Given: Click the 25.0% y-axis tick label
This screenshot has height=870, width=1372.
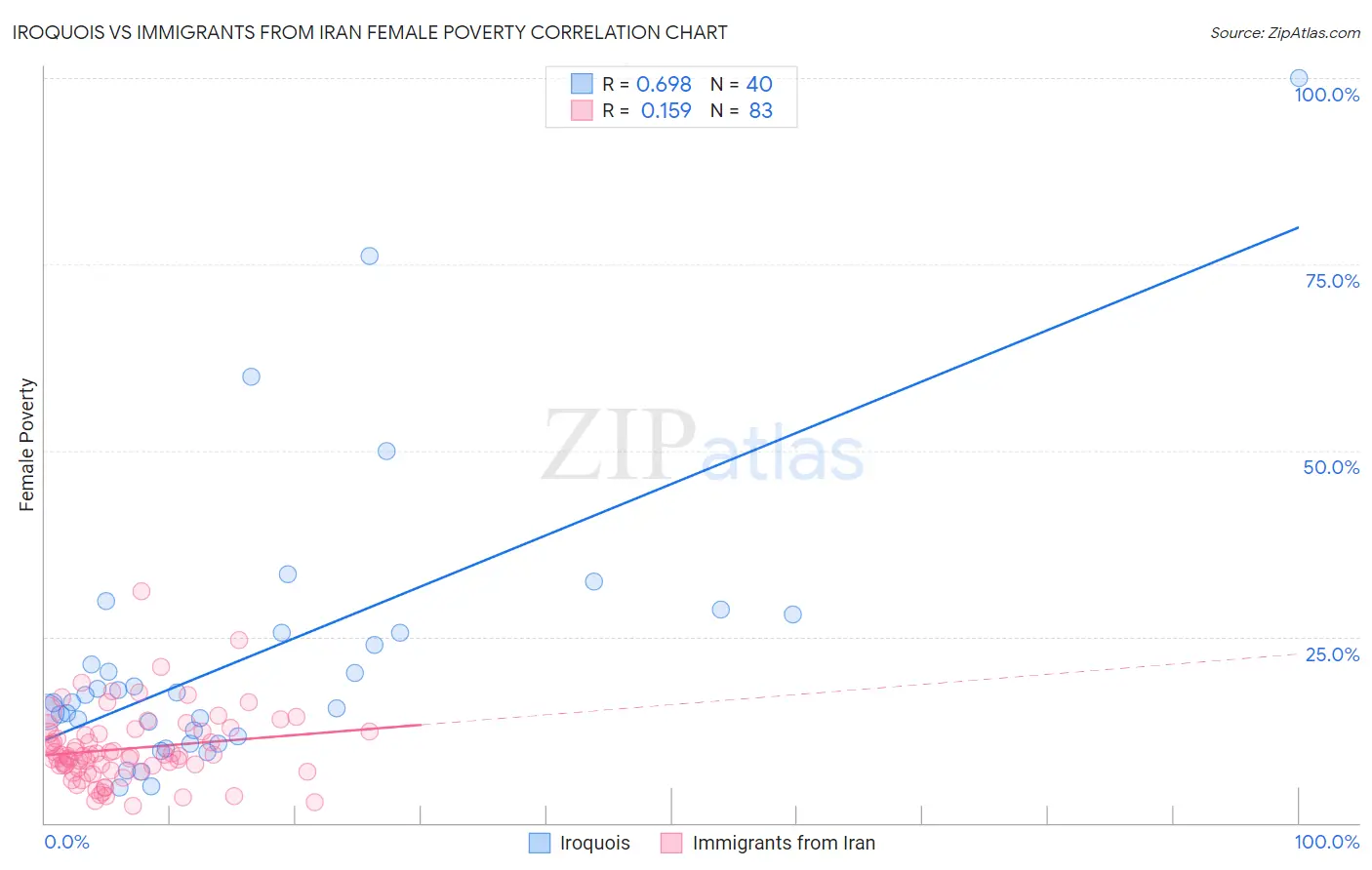Looking at the screenshot, I should point(1332,654).
